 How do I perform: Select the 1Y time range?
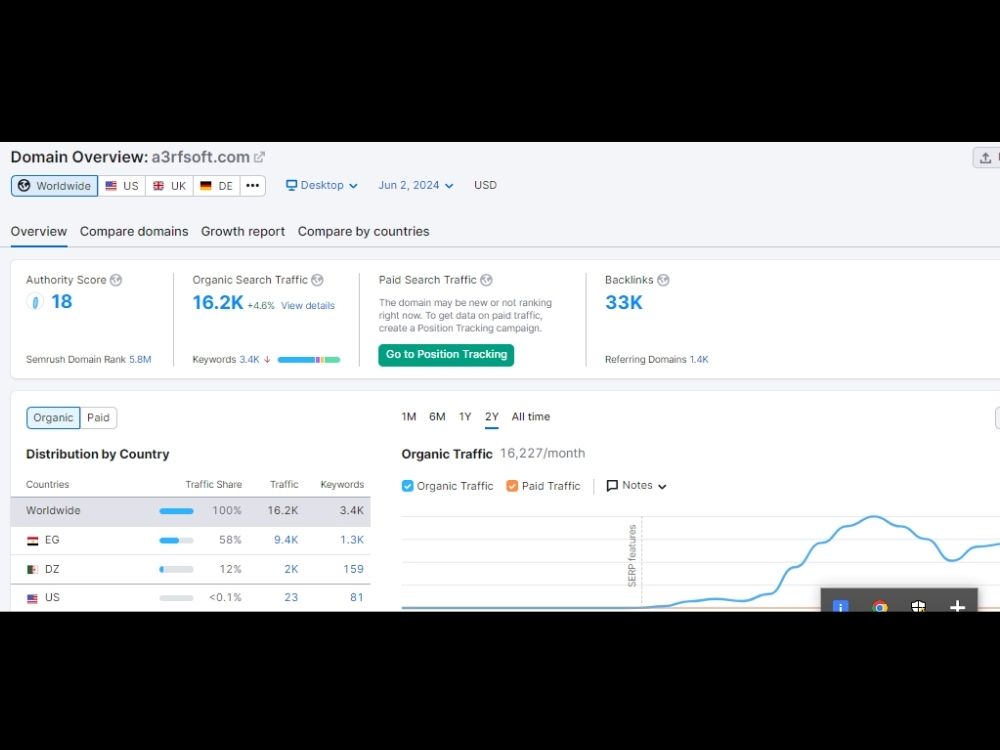465,416
